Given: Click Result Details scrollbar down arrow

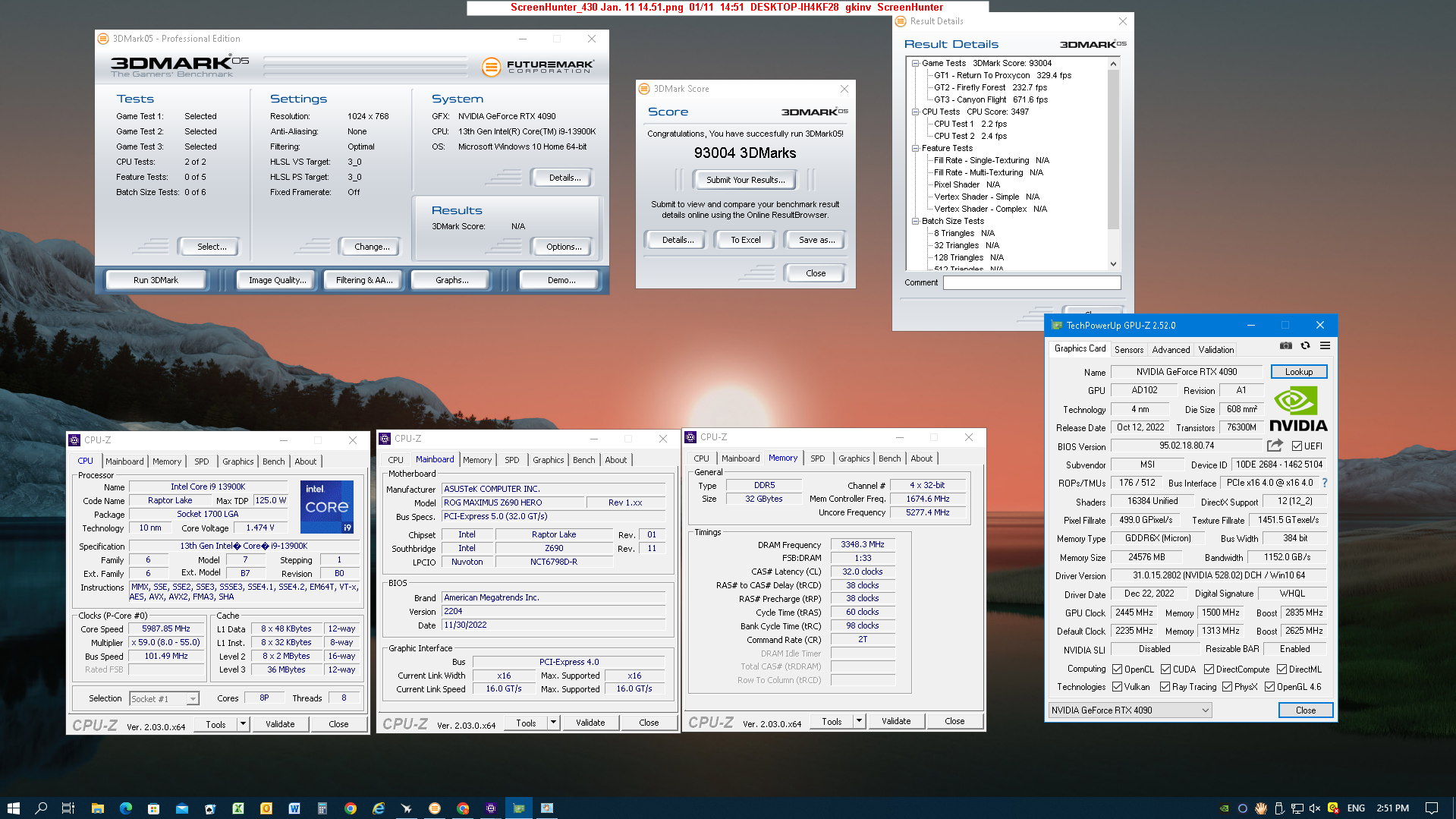Looking at the screenshot, I should [1113, 264].
